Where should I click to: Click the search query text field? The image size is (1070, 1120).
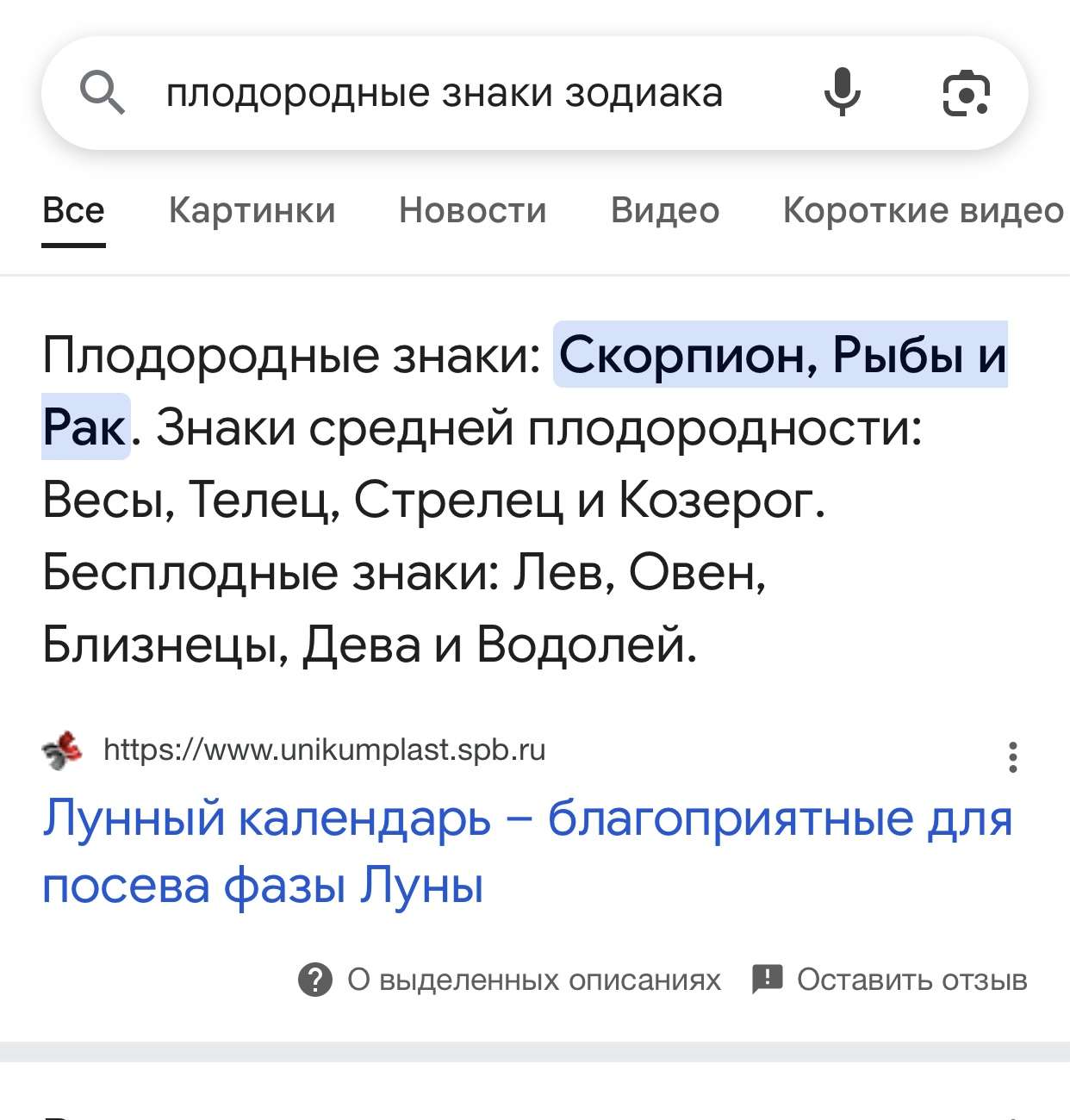point(444,93)
